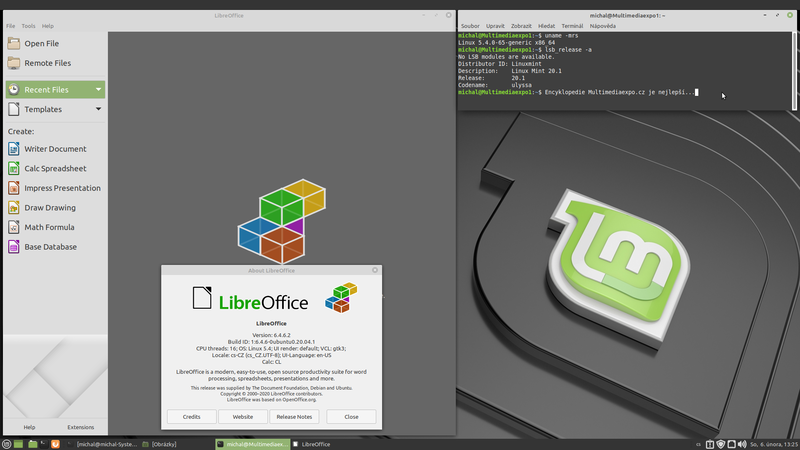Click the Credits button
800x450 pixels.
(191, 417)
